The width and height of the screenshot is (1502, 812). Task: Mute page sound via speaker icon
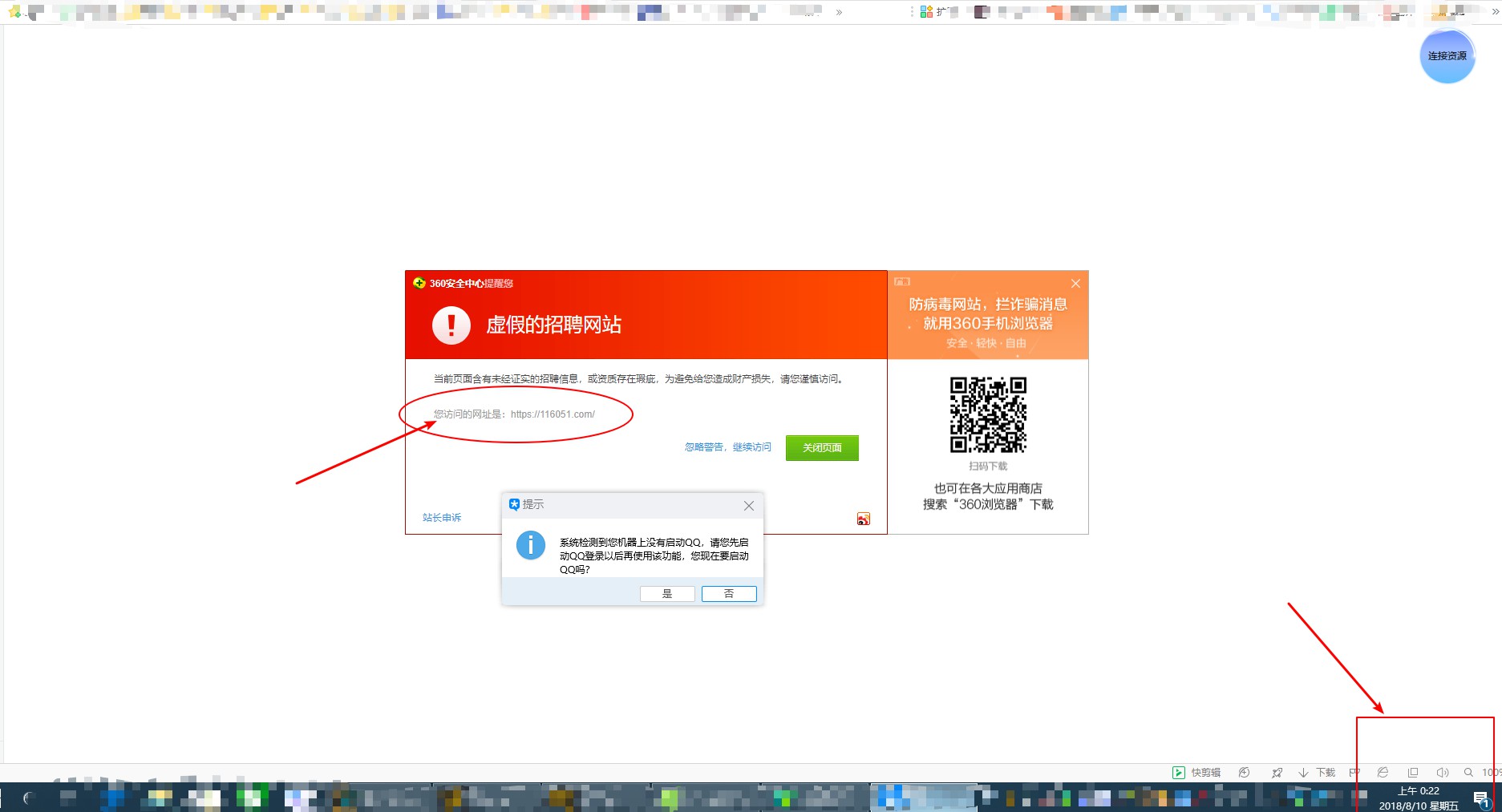point(1442,773)
